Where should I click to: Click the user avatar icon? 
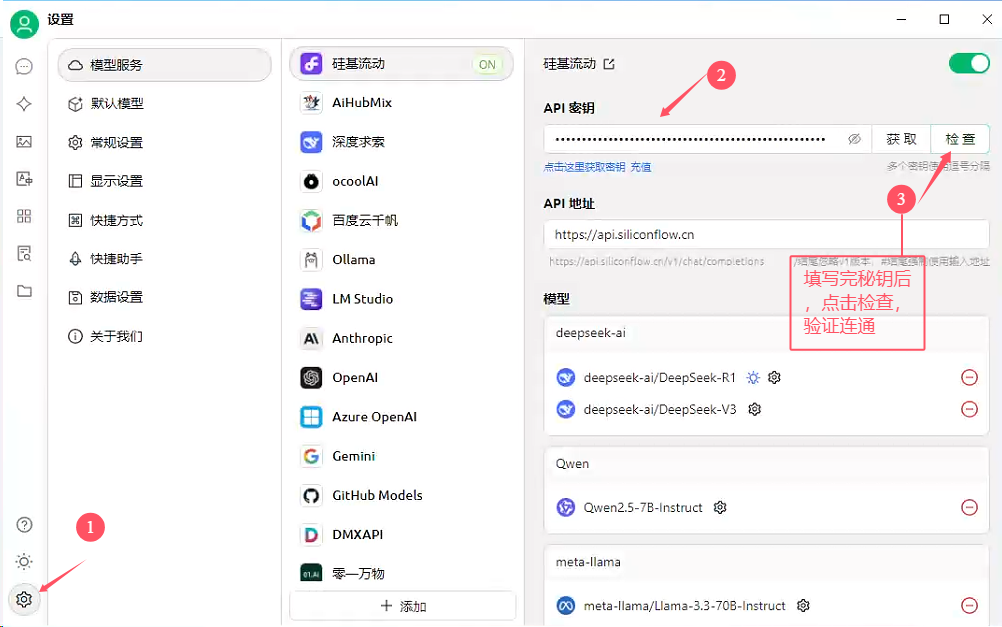[x=24, y=24]
